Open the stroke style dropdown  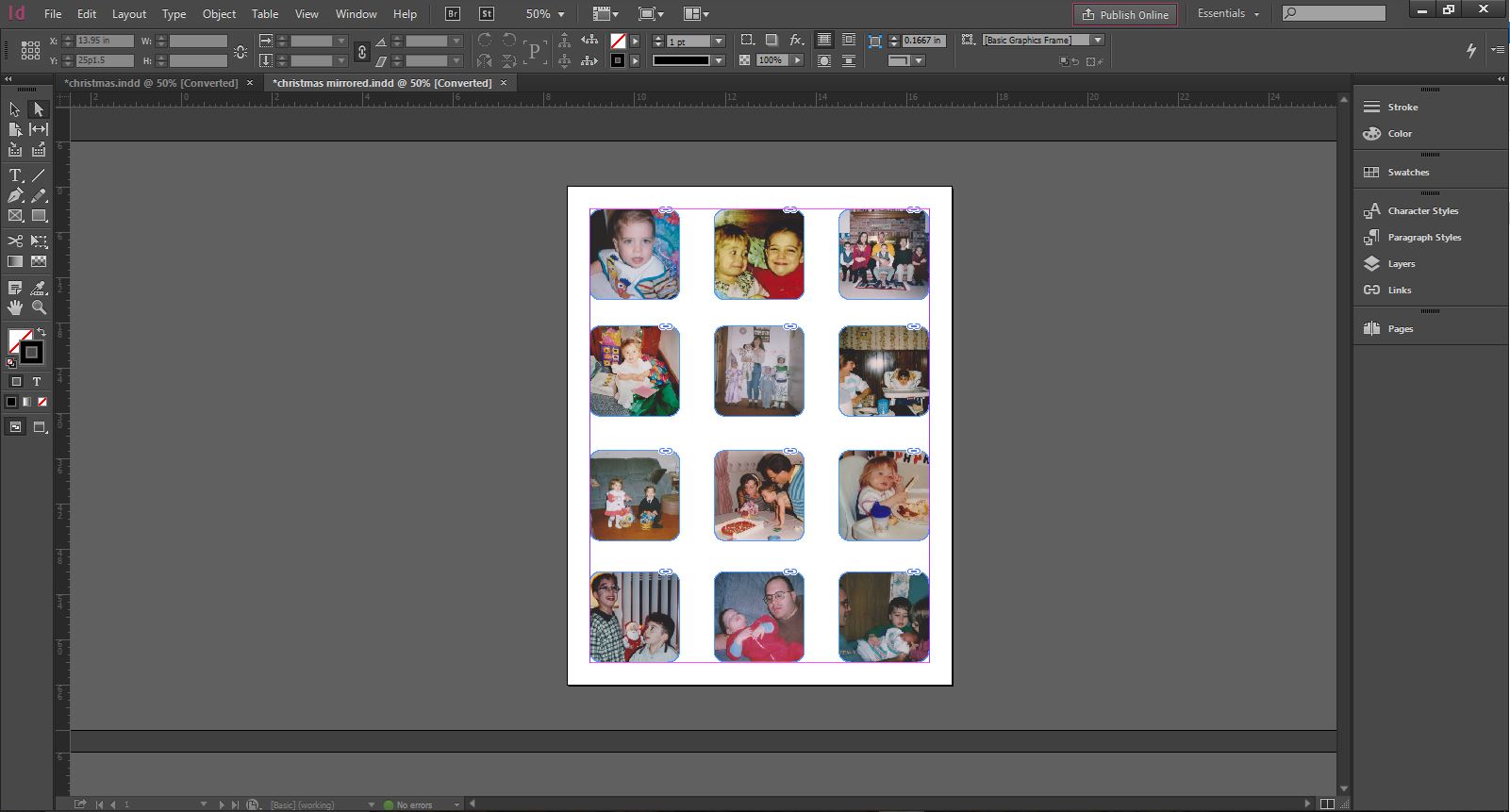click(x=719, y=60)
